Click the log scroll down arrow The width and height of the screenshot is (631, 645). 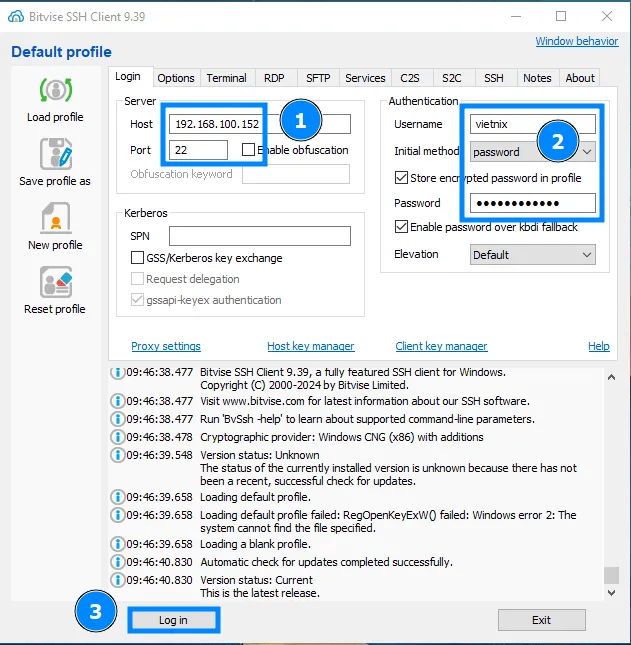point(611,593)
